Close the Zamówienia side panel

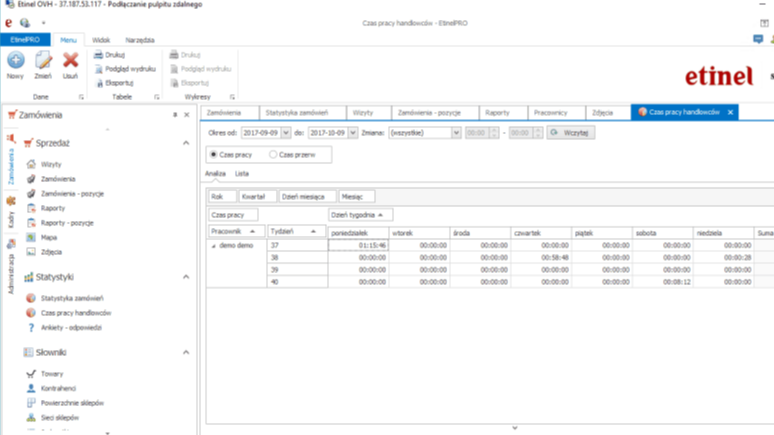point(187,115)
